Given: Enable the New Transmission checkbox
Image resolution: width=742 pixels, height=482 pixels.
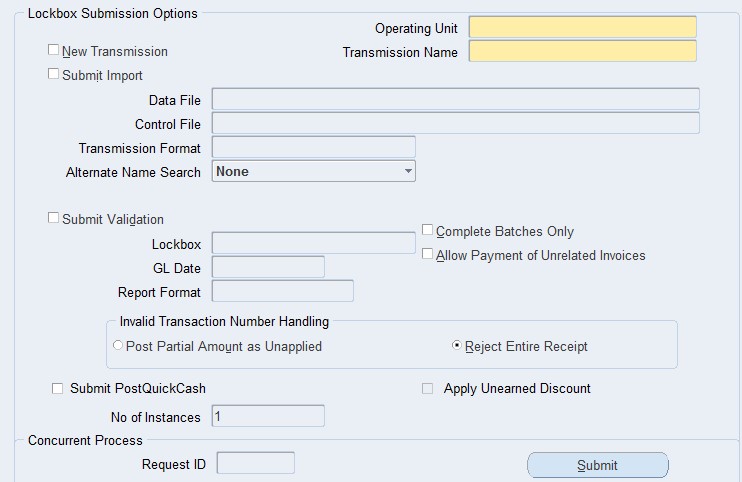Looking at the screenshot, I should 54,50.
